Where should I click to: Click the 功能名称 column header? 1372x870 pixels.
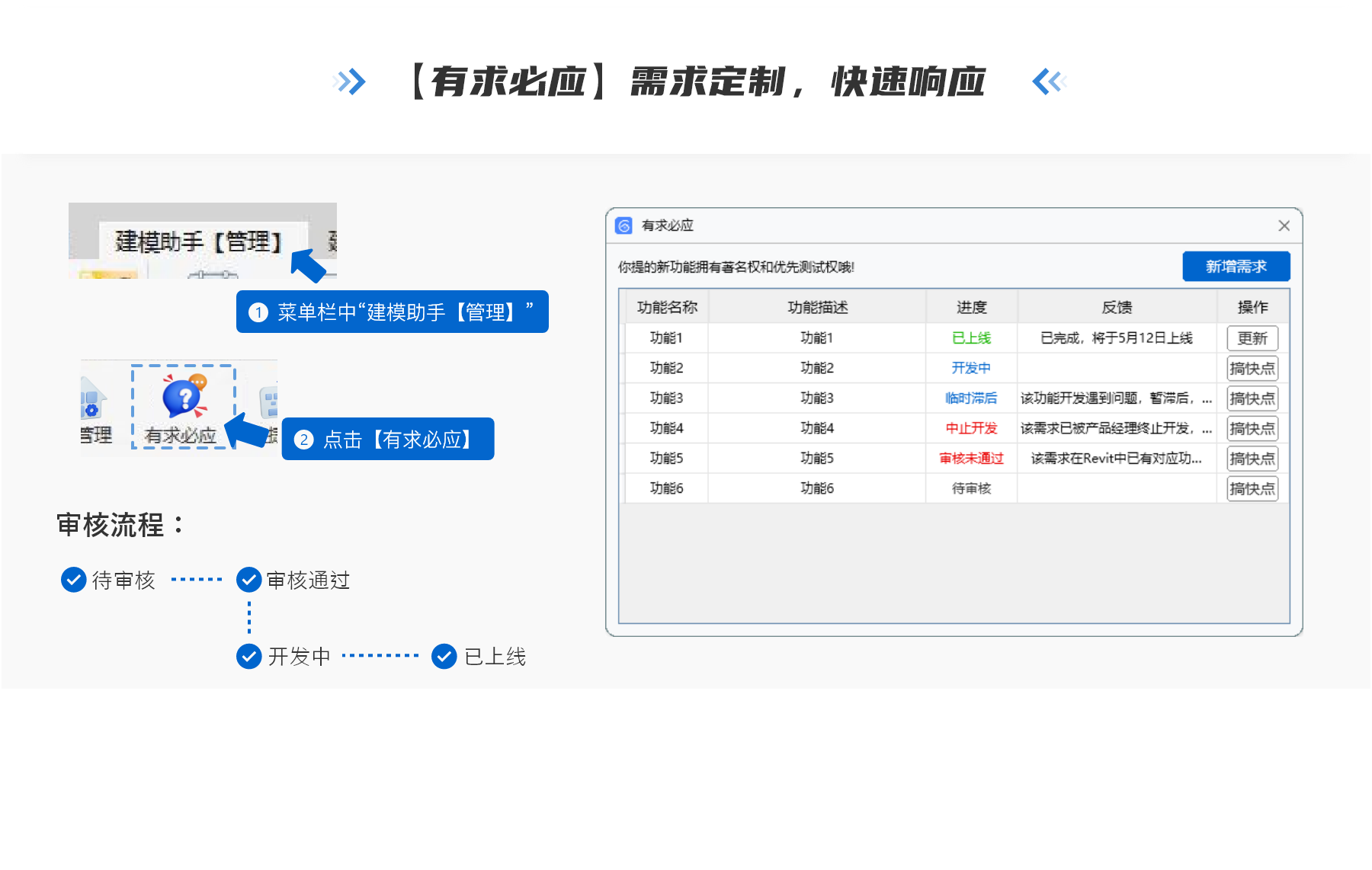click(667, 307)
